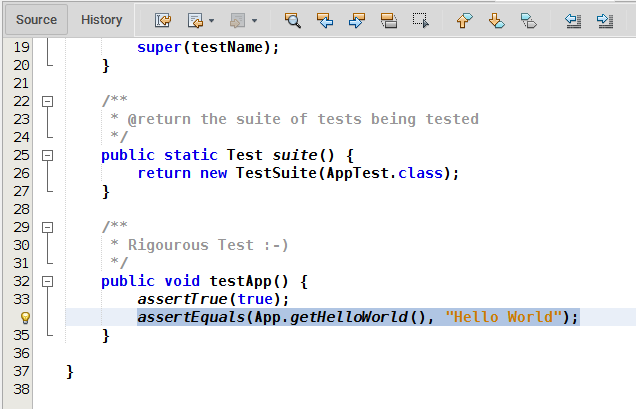Collapse the testApp() method fold at line 32

tap(46, 281)
